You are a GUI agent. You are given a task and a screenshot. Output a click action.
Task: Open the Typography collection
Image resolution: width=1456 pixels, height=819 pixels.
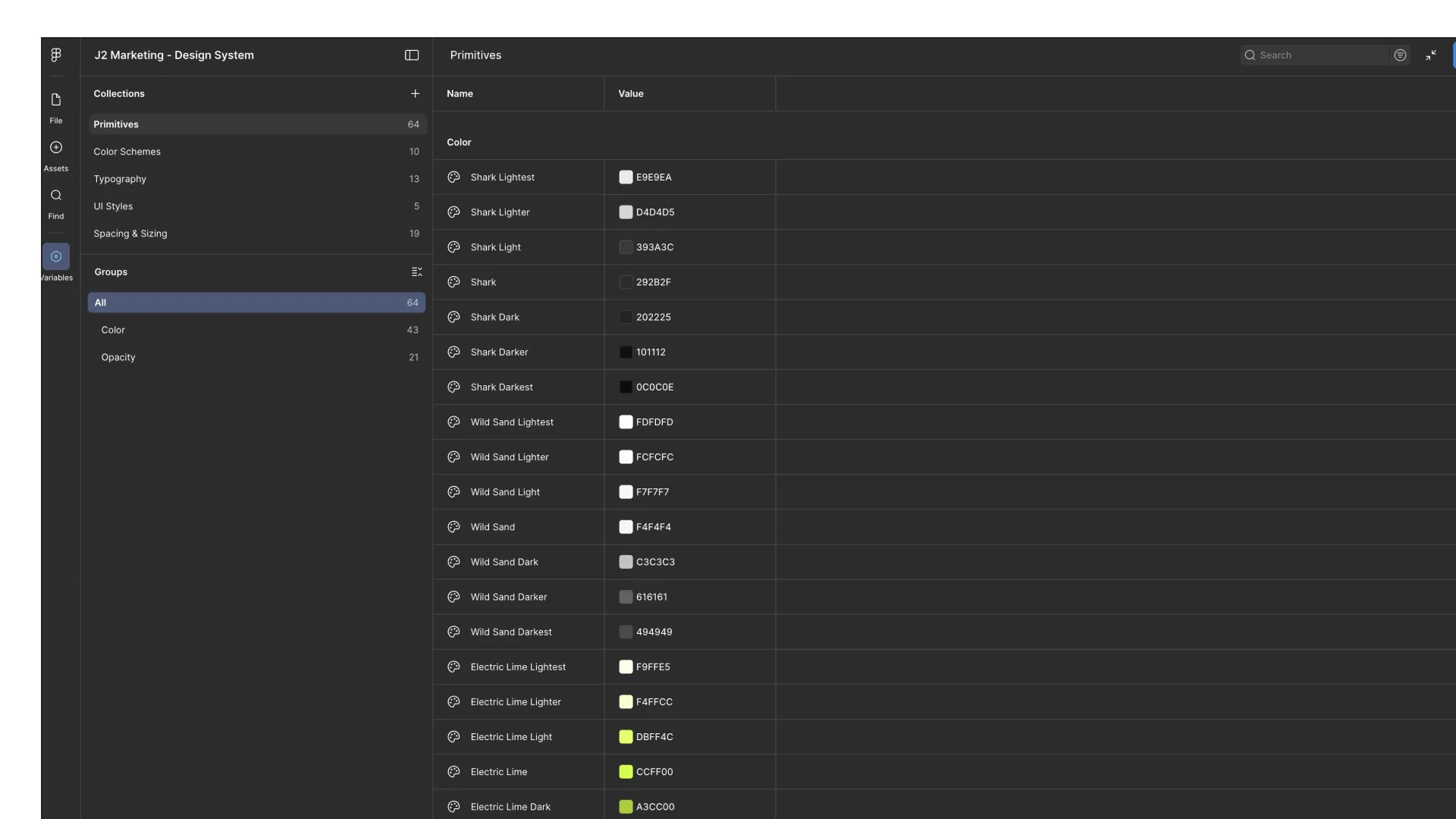click(120, 179)
